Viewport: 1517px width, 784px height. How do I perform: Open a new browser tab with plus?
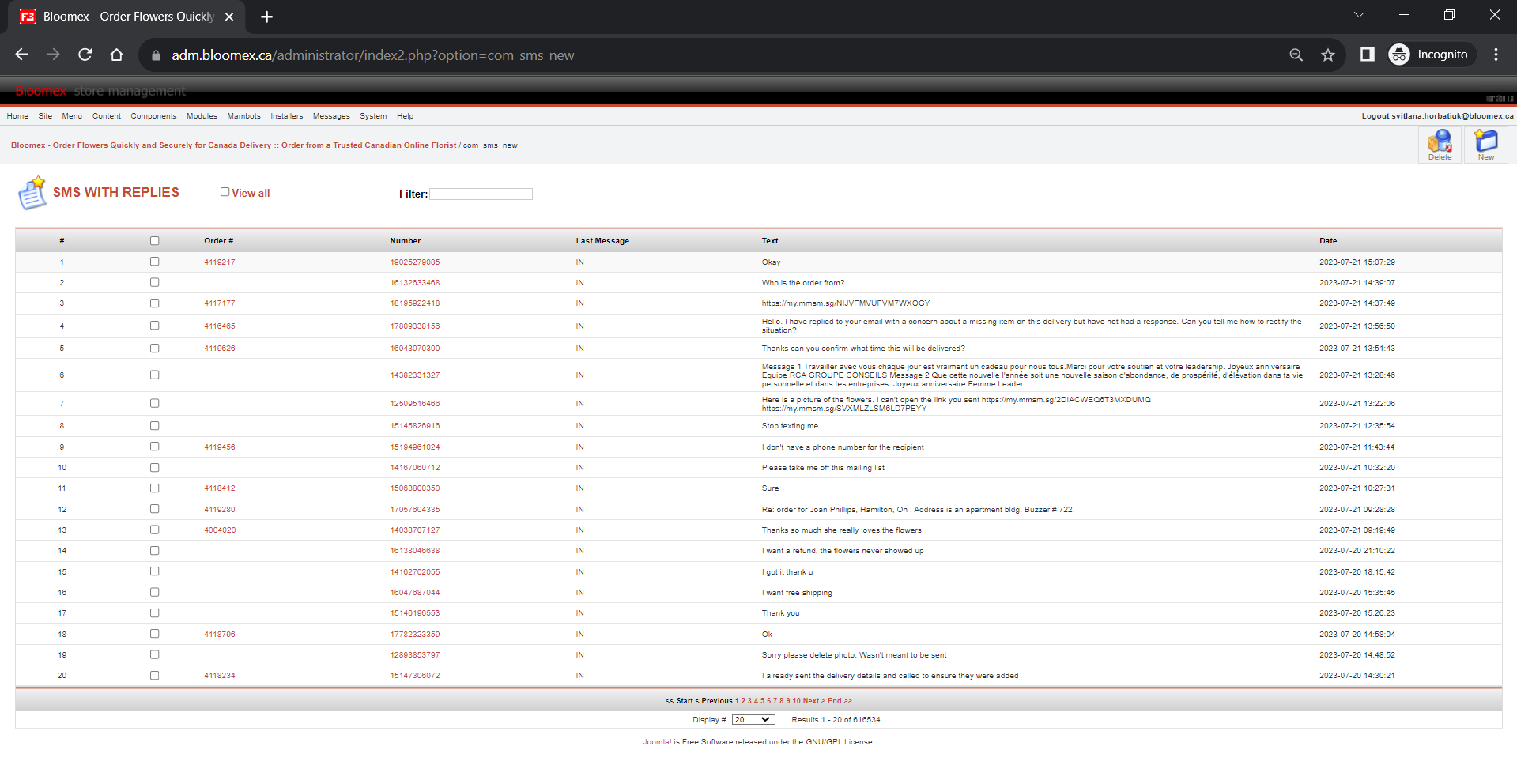267,17
